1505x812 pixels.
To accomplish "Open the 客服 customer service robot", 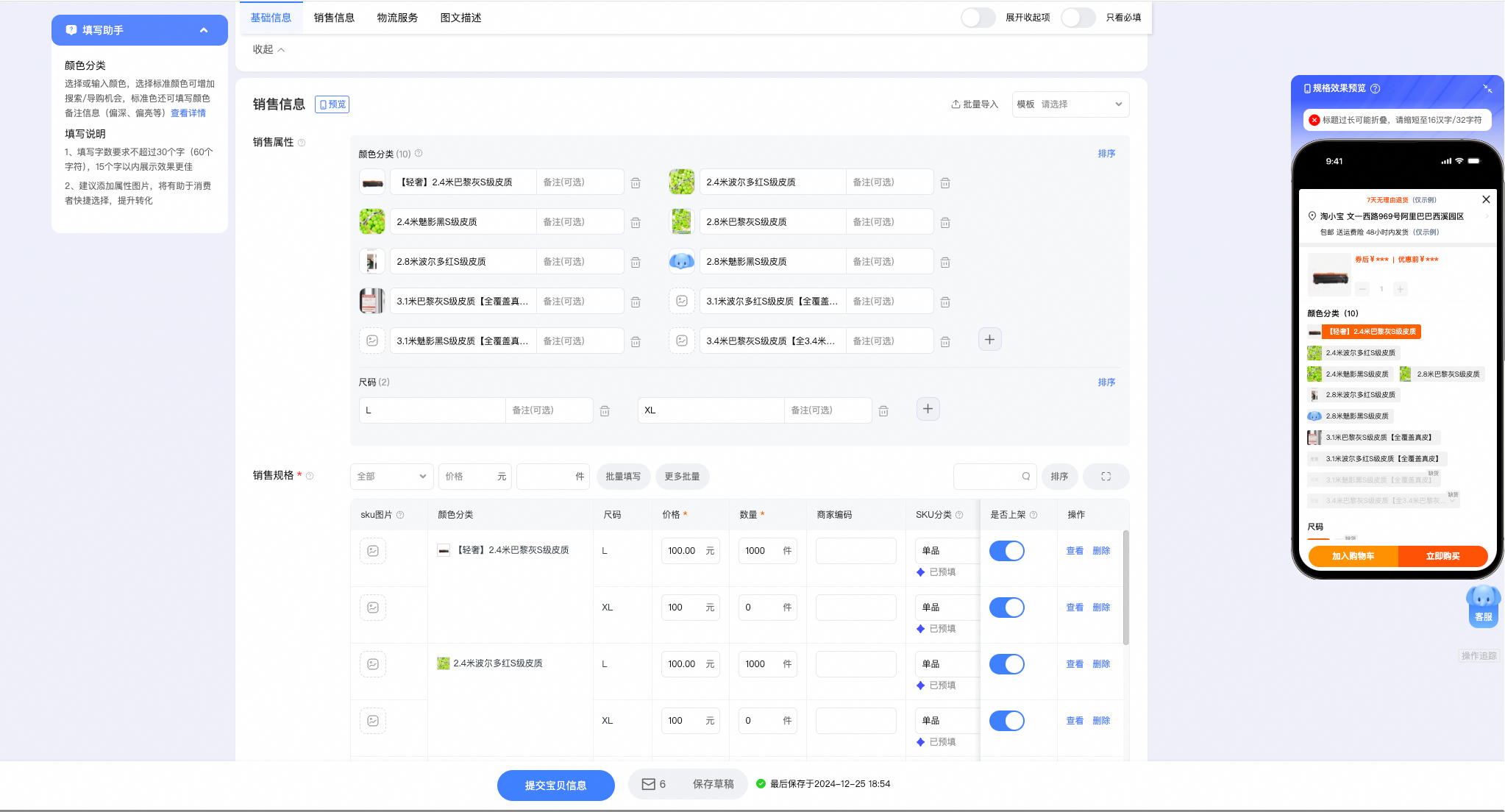I will [x=1484, y=605].
